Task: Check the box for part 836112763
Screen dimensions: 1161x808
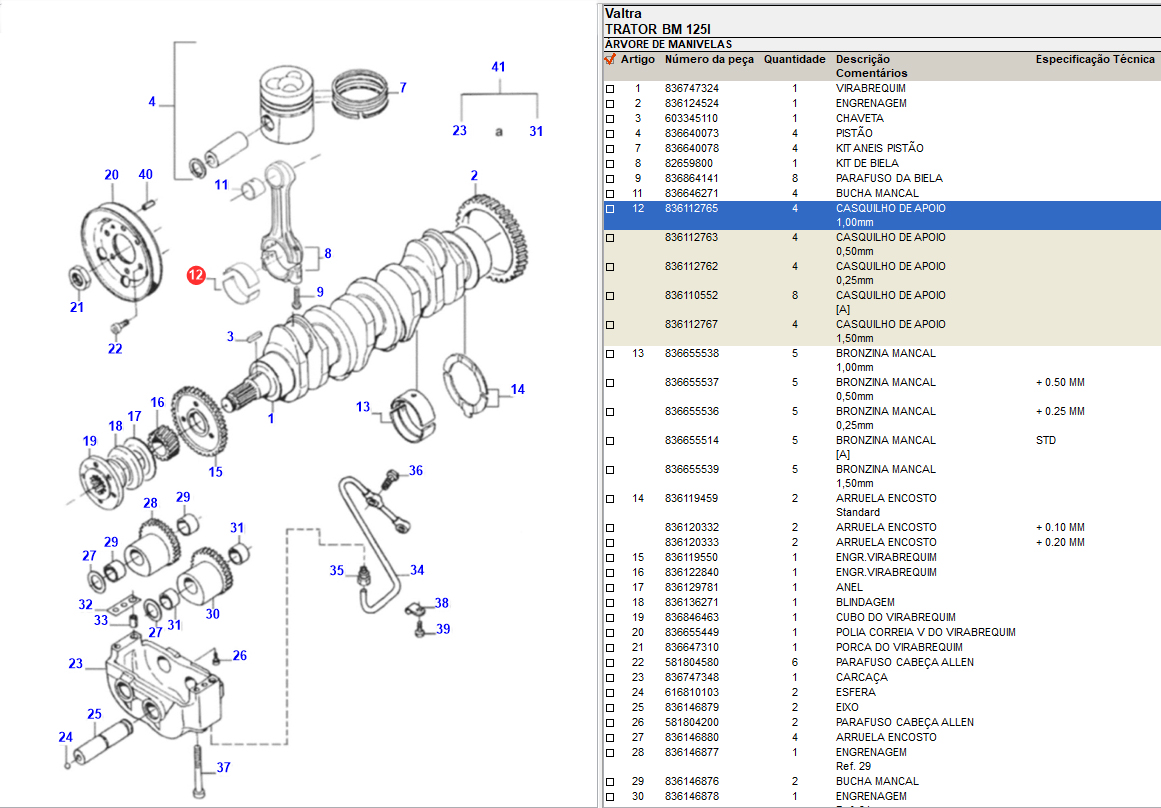Action: 610,238
